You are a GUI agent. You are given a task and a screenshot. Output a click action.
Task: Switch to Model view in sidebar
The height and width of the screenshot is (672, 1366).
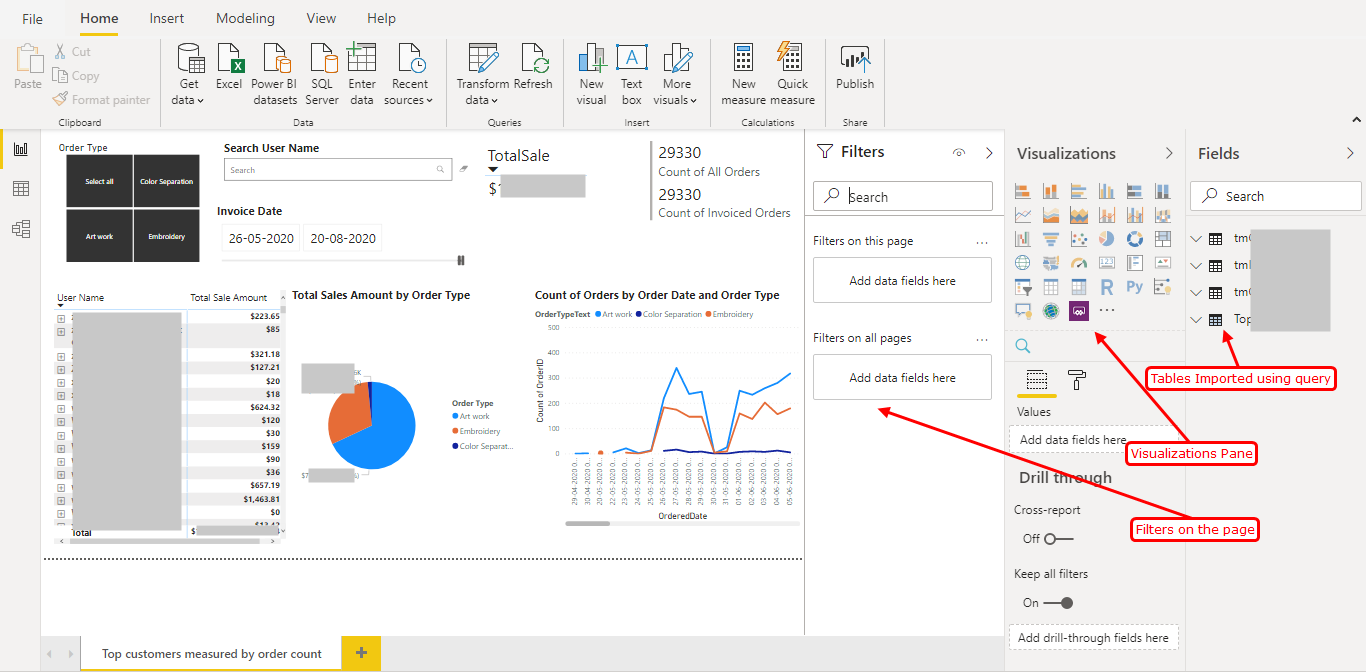coord(21,229)
